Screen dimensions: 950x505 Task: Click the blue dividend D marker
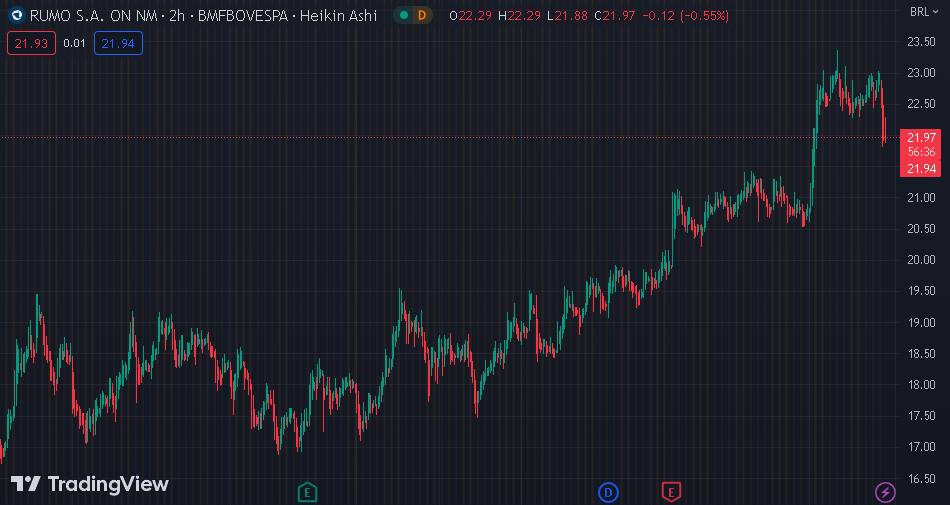coord(608,491)
